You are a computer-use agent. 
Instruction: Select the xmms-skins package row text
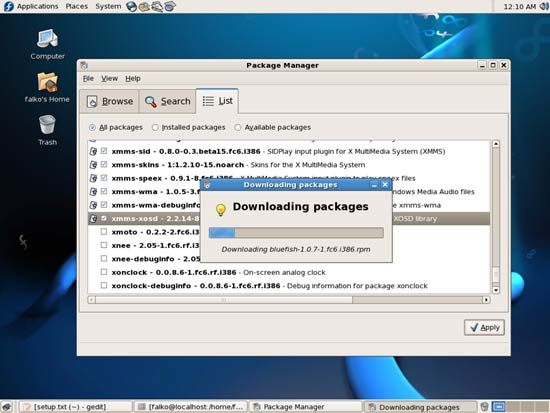[x=238, y=165]
